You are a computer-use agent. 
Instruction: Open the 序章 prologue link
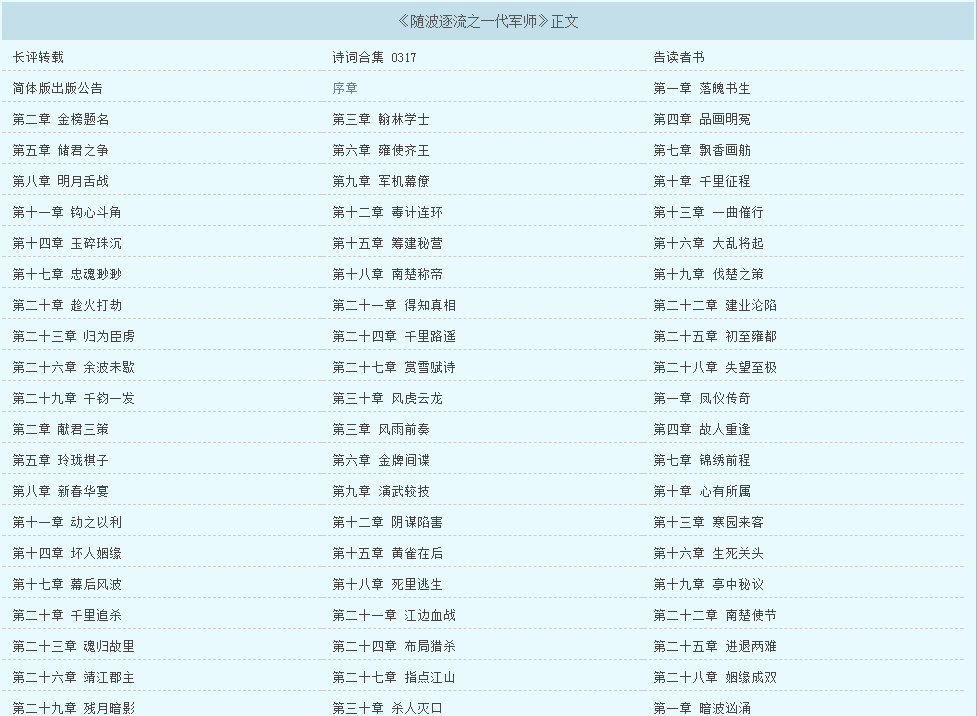[x=345, y=88]
